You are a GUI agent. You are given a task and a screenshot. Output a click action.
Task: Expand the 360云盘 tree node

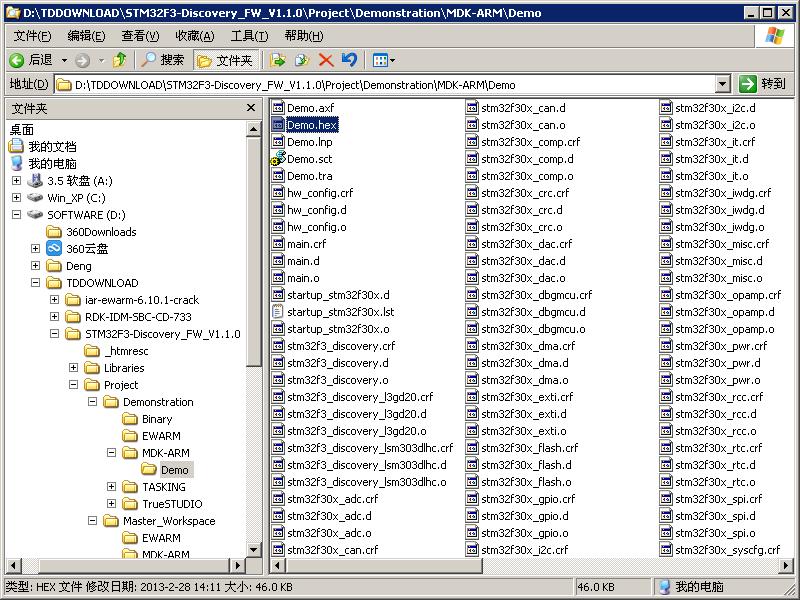[x=35, y=248]
